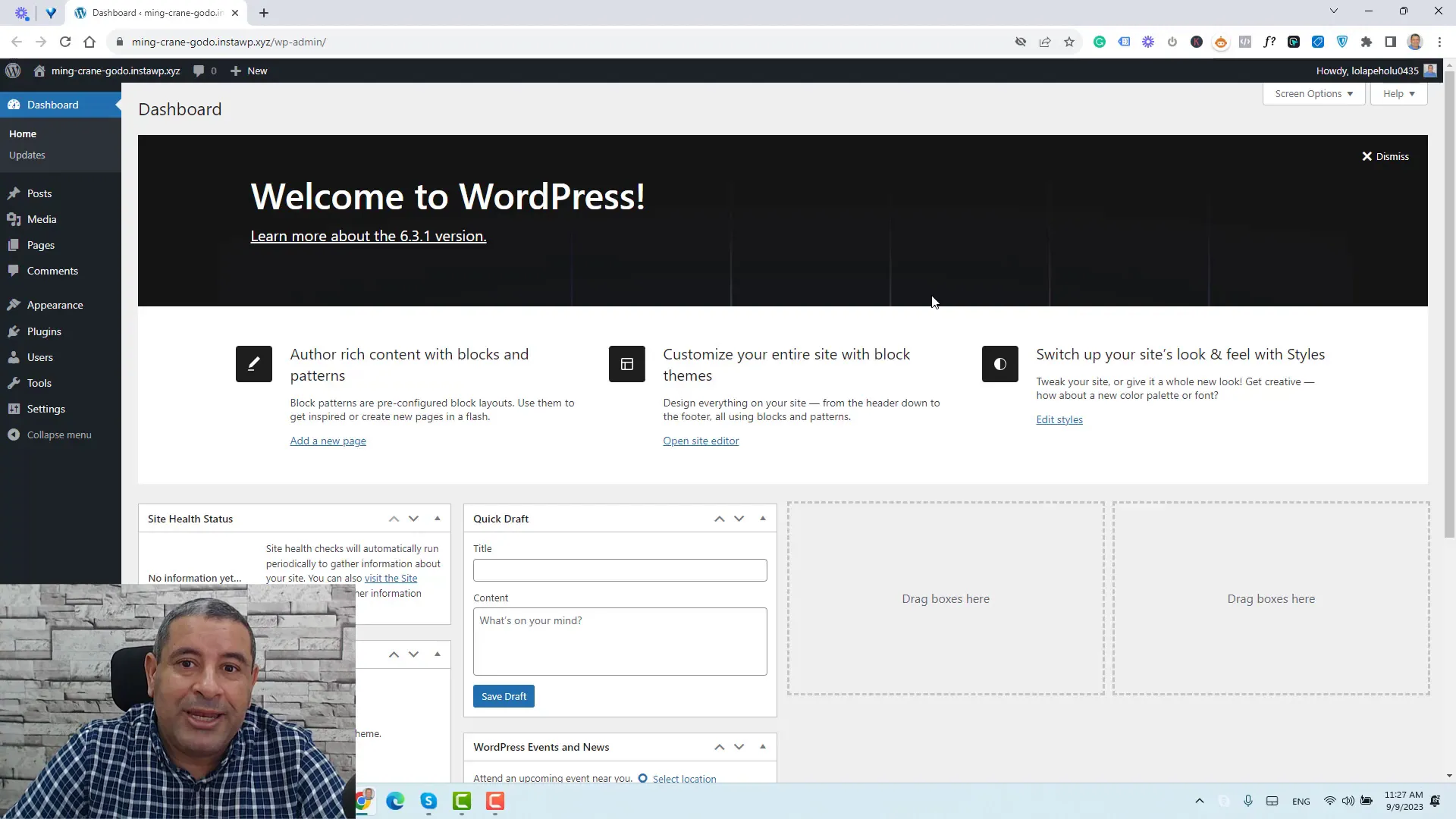Open a new browser tab
The width and height of the screenshot is (1456, 819).
tap(264, 13)
